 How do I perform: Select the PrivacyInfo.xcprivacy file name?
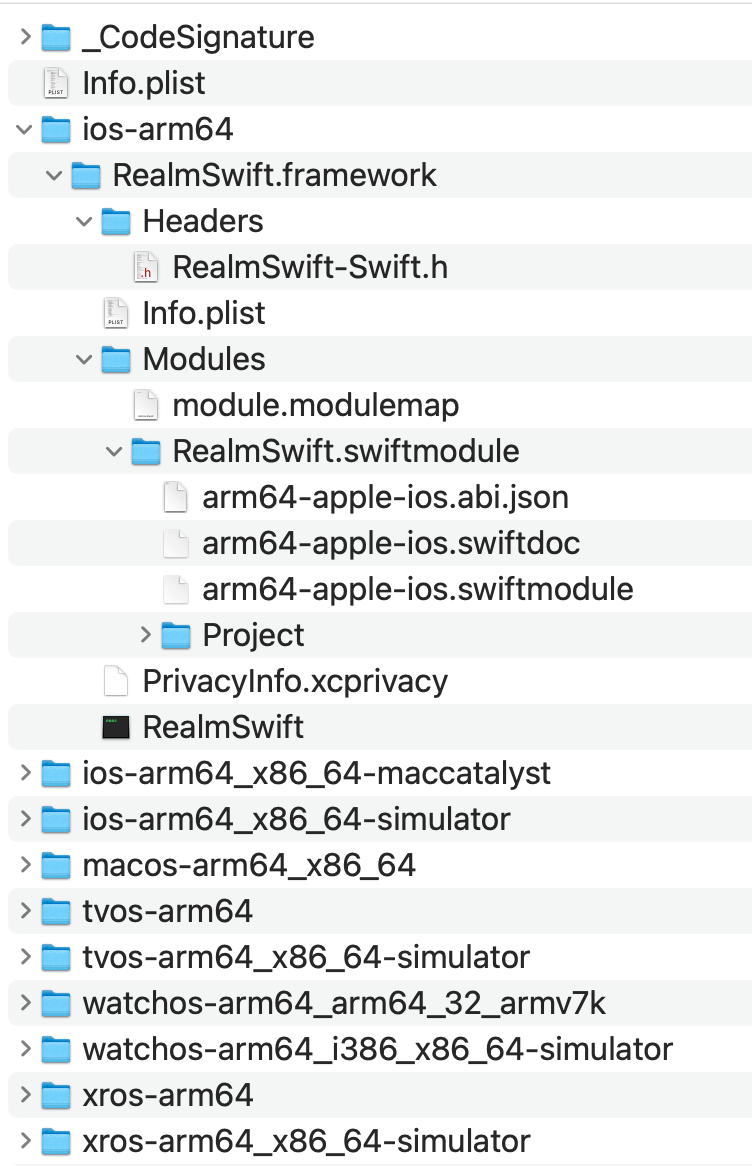tap(295, 682)
